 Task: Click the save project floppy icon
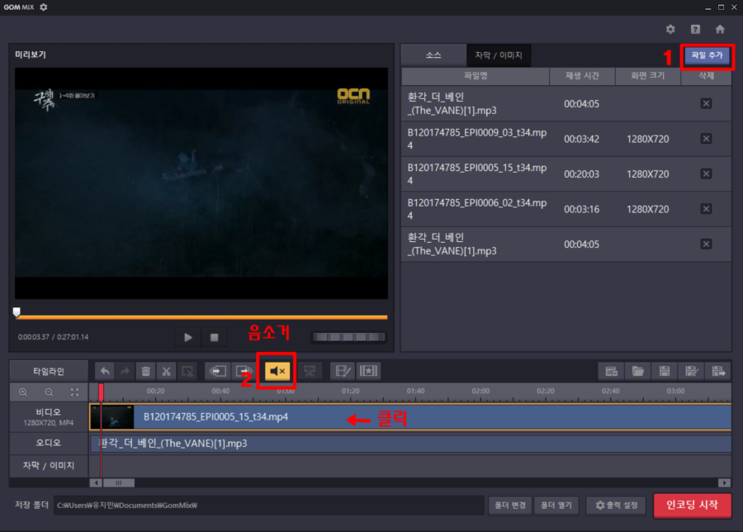click(x=664, y=371)
